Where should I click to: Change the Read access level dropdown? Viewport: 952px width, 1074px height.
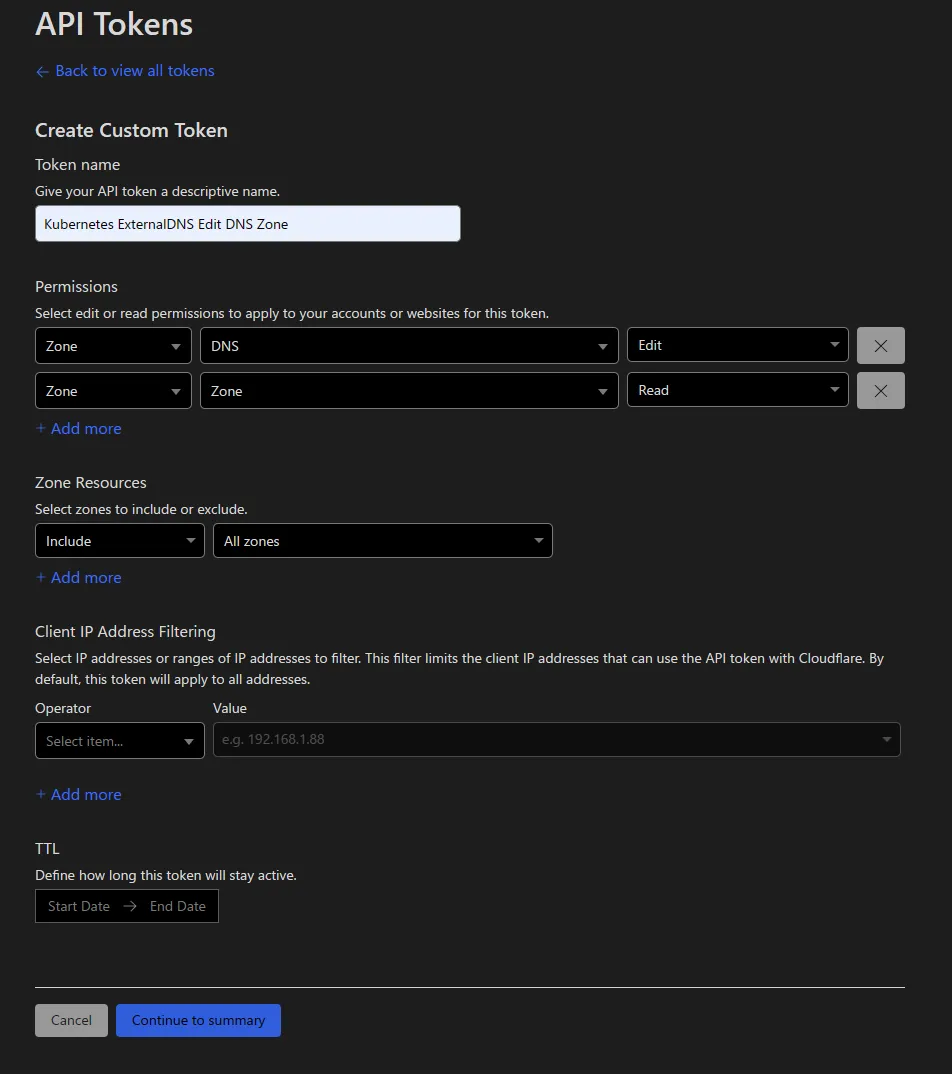737,390
